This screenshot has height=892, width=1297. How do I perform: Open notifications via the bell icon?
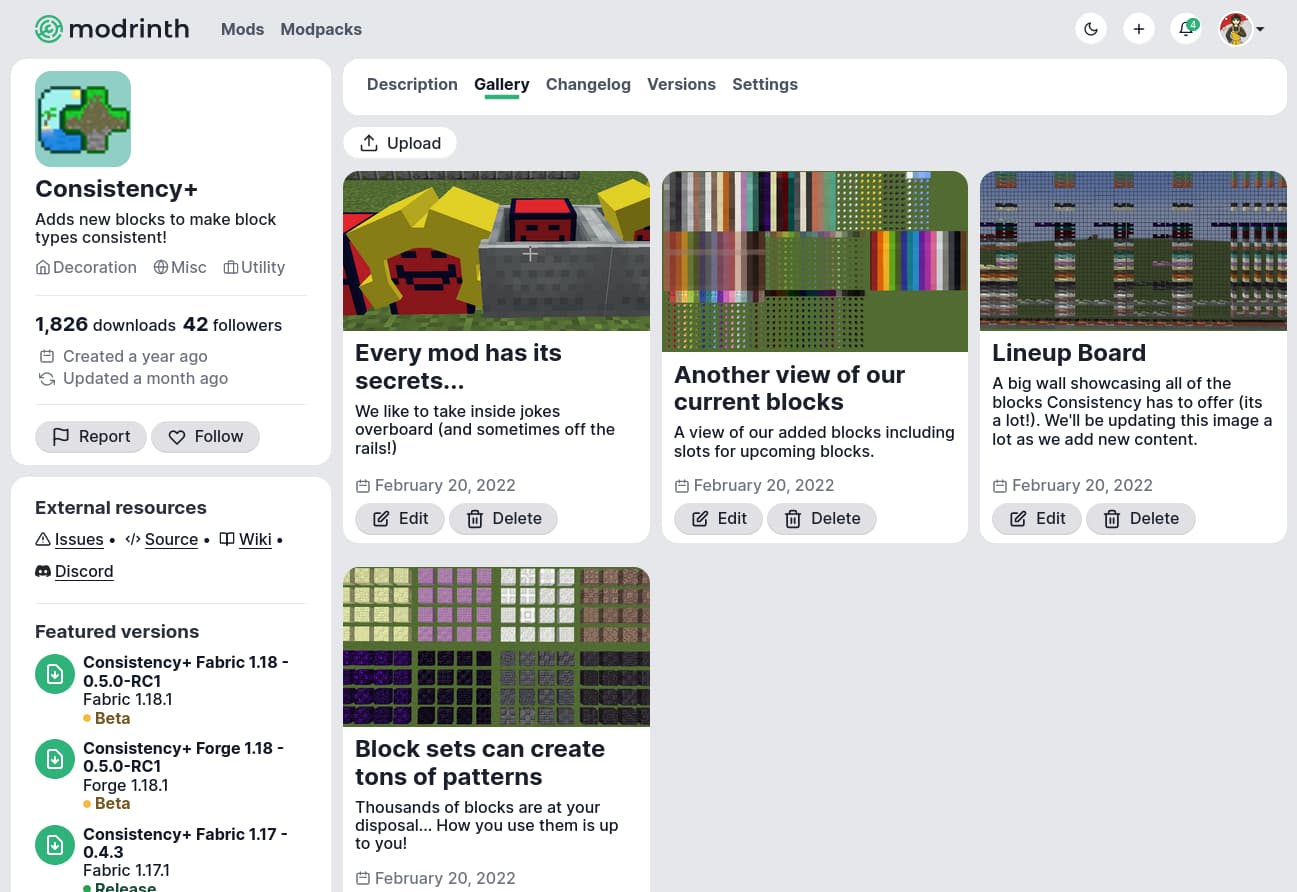(1186, 28)
